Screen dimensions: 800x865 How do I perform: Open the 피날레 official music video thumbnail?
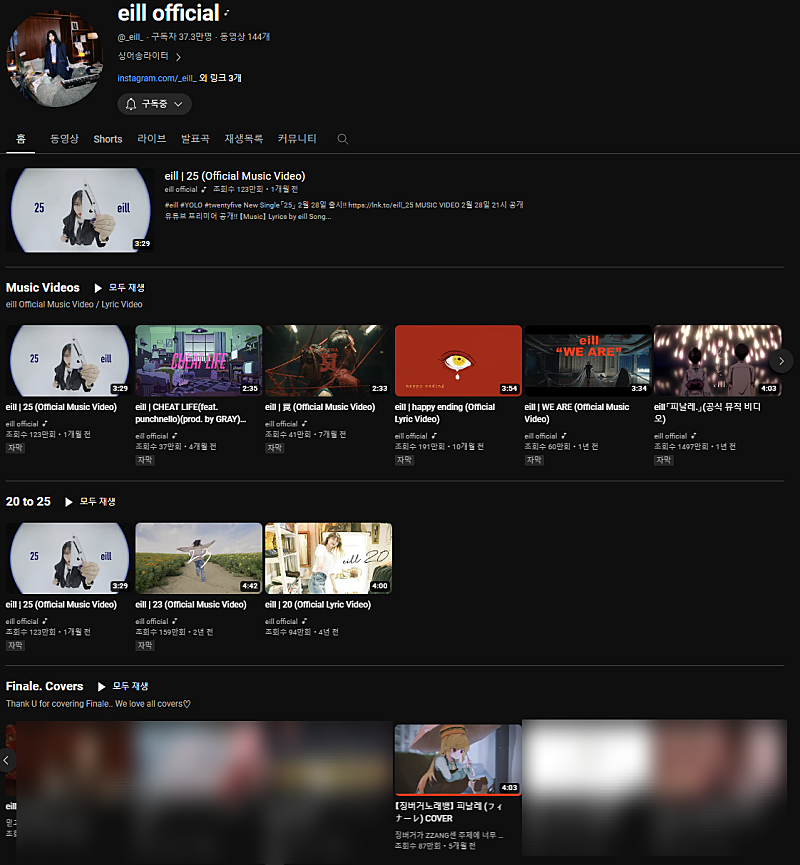coord(717,360)
